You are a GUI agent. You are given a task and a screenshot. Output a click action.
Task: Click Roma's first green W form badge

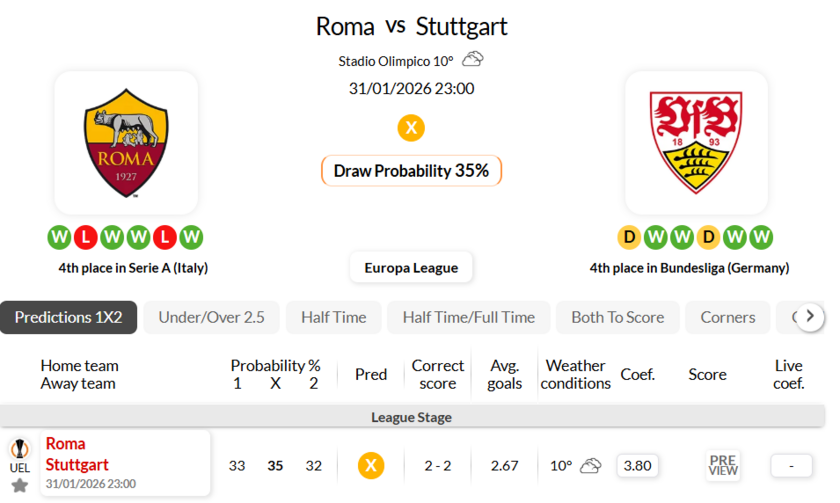pyautogui.click(x=59, y=238)
